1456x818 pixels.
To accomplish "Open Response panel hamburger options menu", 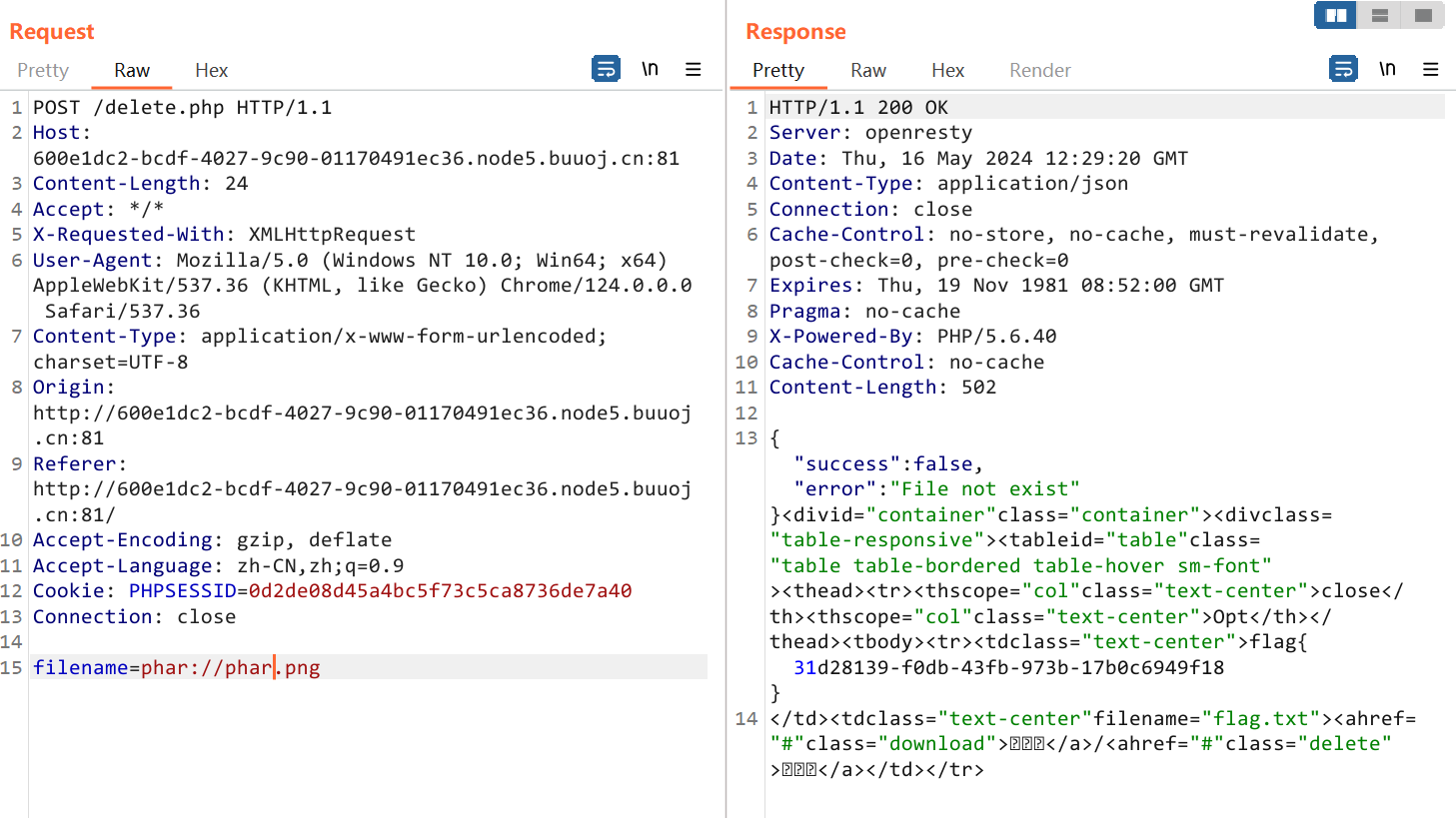I will pos(1430,69).
